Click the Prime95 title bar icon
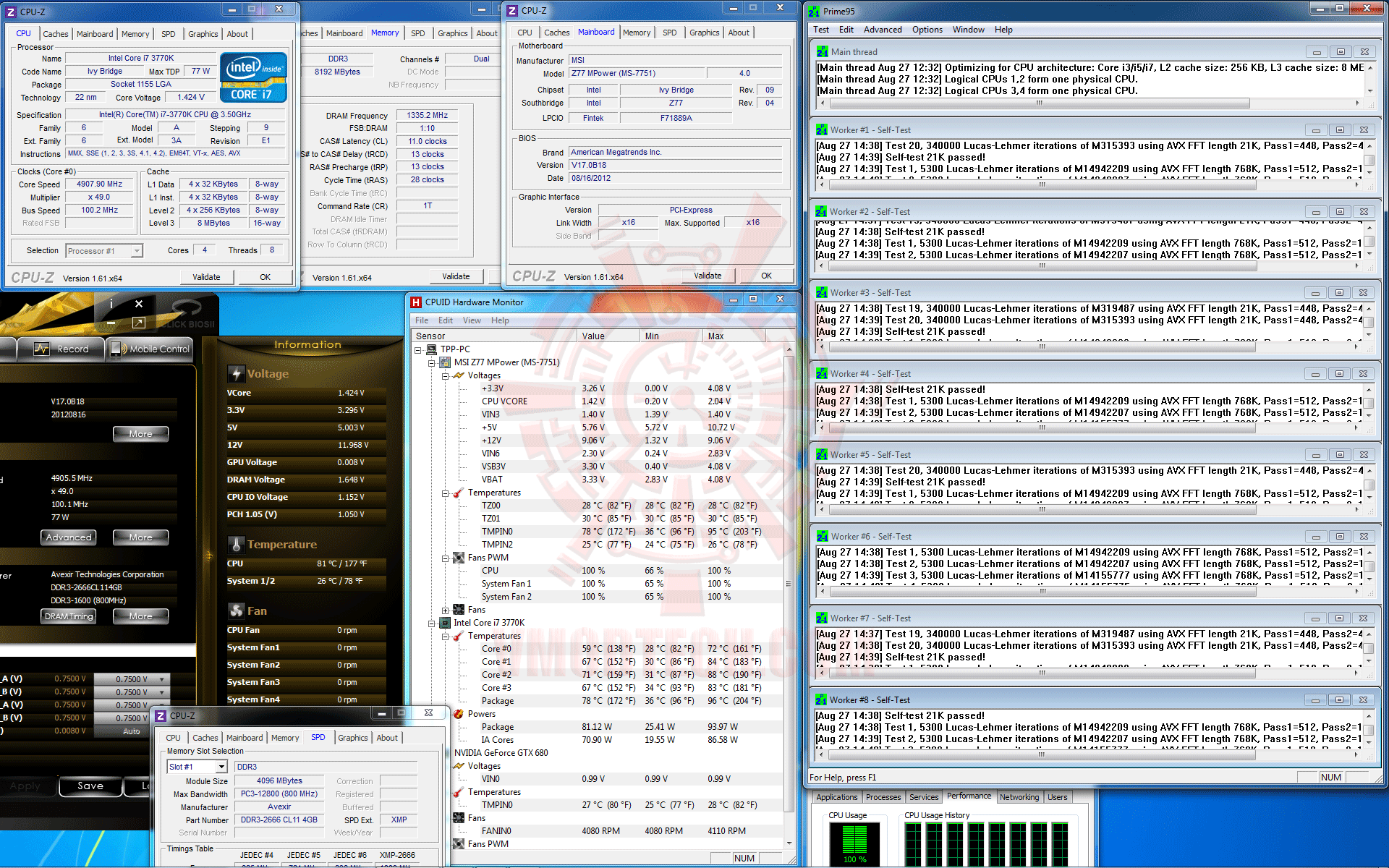 pos(815,11)
